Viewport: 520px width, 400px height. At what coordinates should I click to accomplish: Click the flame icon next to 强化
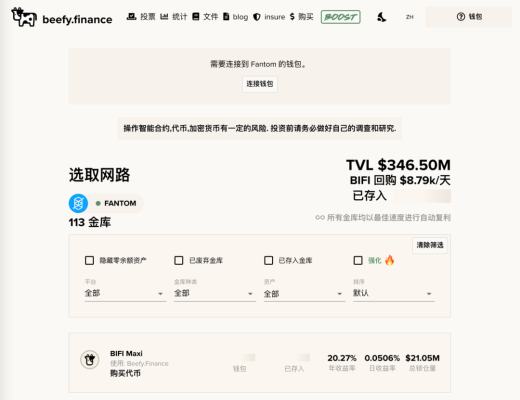pos(389,260)
